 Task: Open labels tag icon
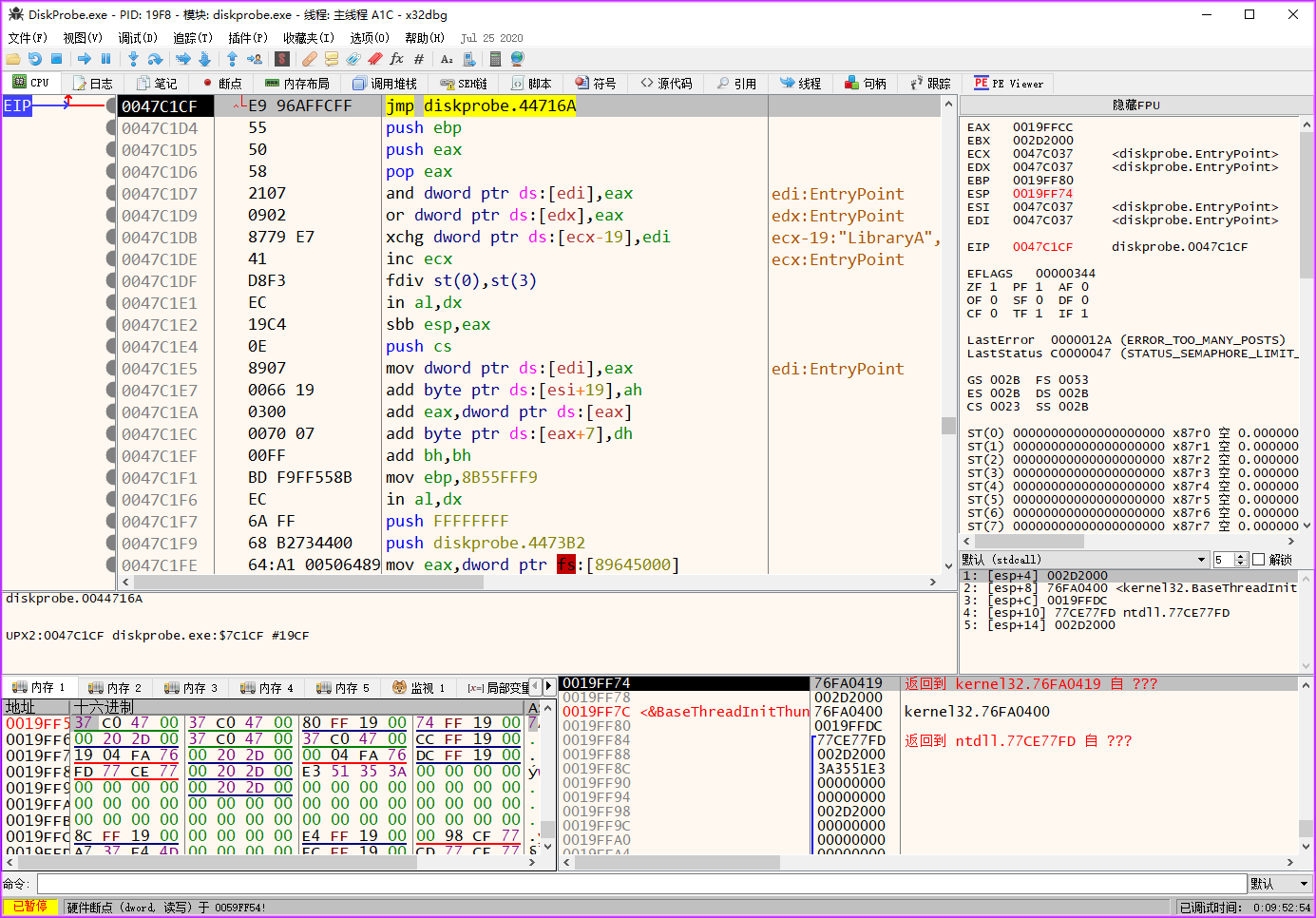[x=353, y=59]
